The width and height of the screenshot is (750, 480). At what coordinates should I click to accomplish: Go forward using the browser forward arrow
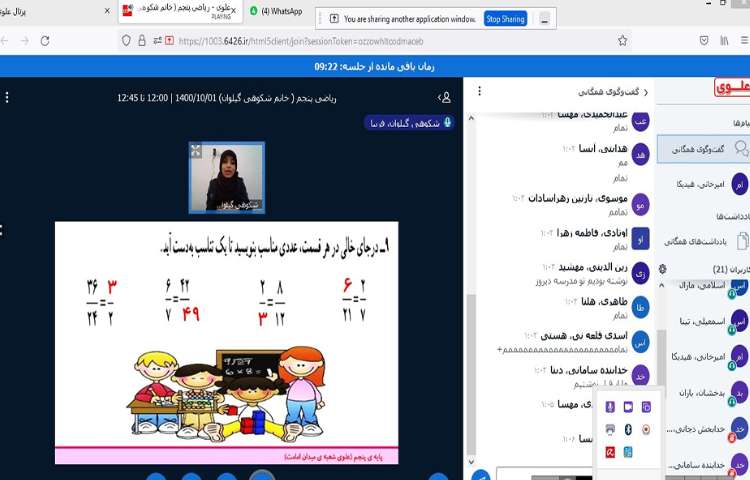pos(24,41)
